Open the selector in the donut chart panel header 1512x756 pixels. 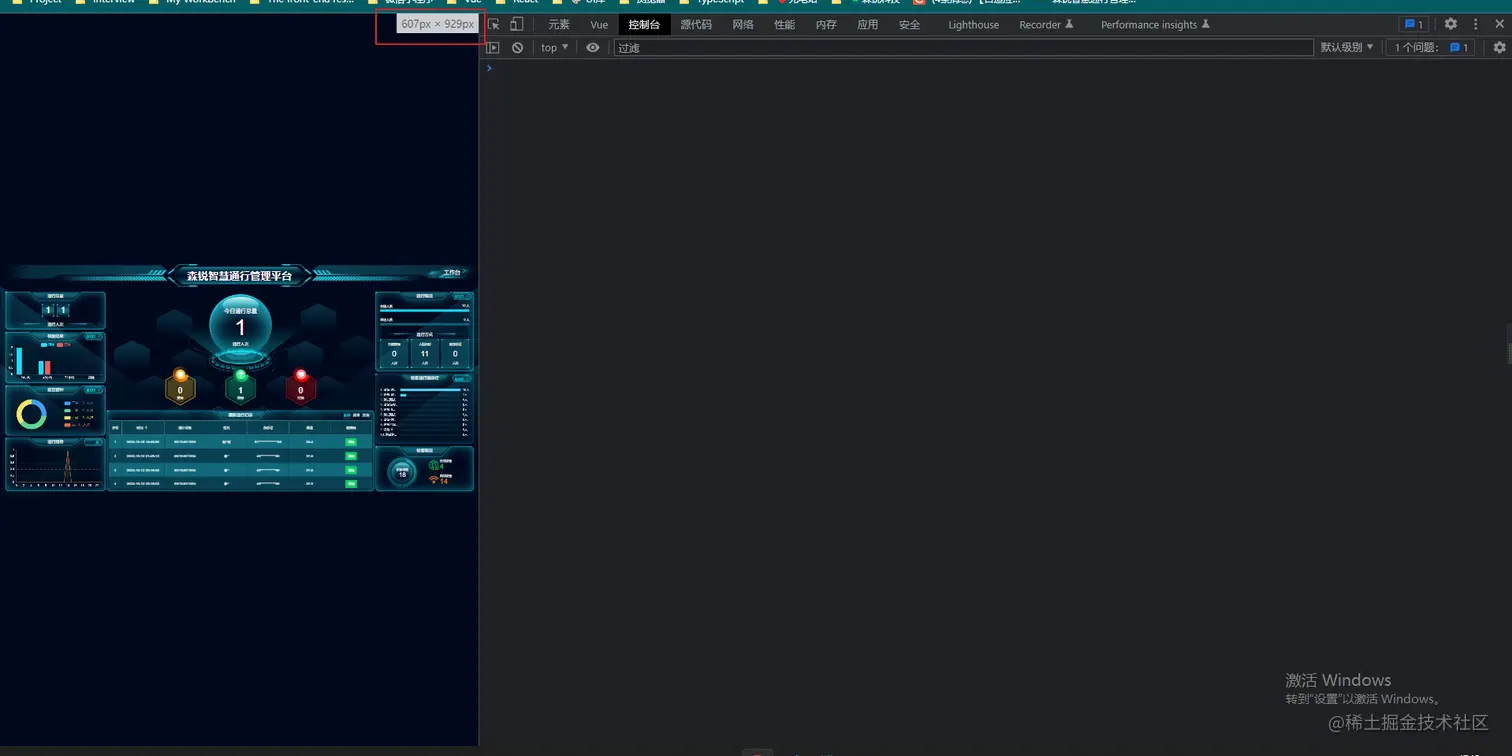tap(93, 390)
